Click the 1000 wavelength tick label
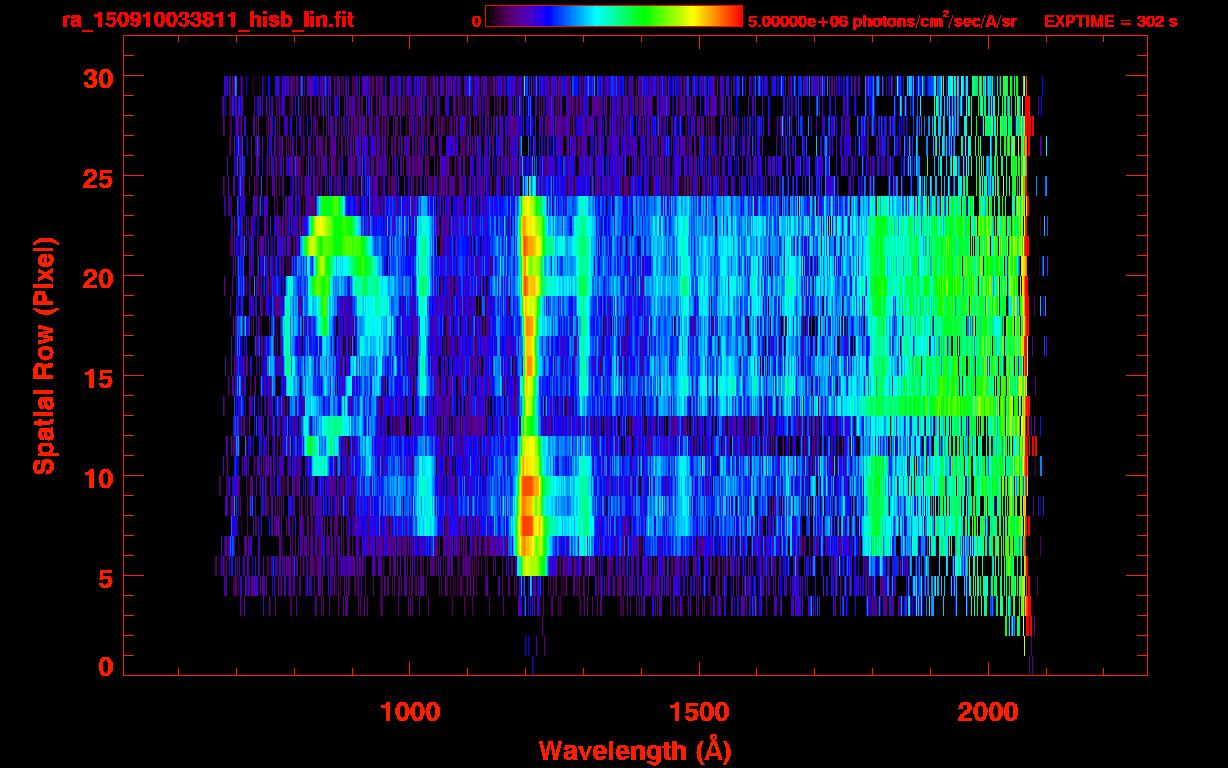This screenshot has height=768, width=1228. 411,712
